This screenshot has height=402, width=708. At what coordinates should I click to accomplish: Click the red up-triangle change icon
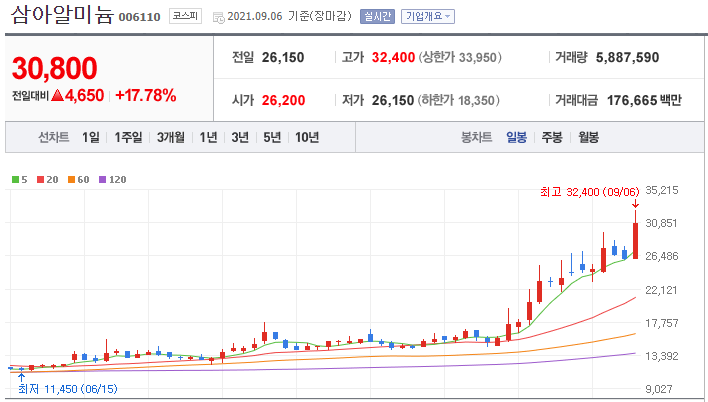point(57,95)
